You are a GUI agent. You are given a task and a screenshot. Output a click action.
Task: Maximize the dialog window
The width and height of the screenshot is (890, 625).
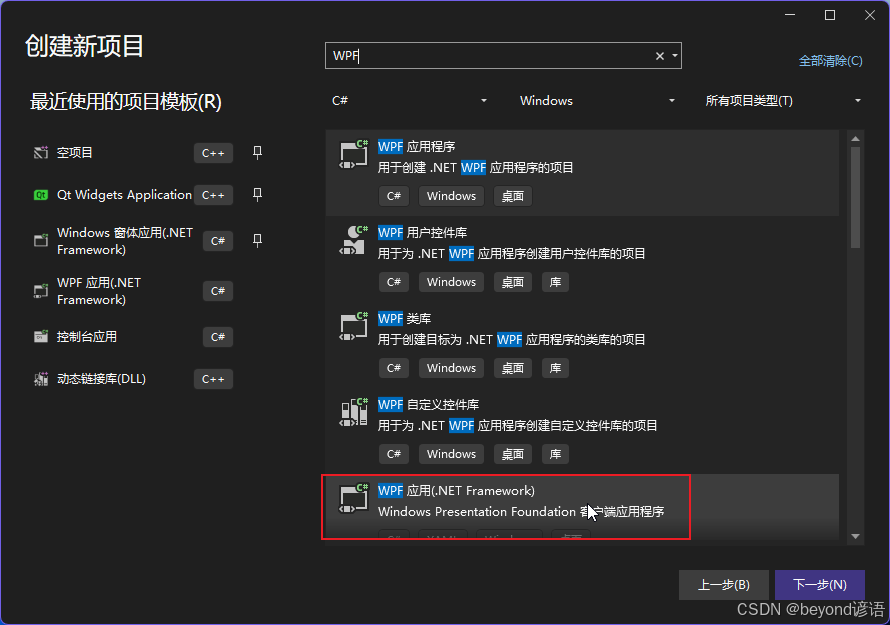(x=830, y=15)
